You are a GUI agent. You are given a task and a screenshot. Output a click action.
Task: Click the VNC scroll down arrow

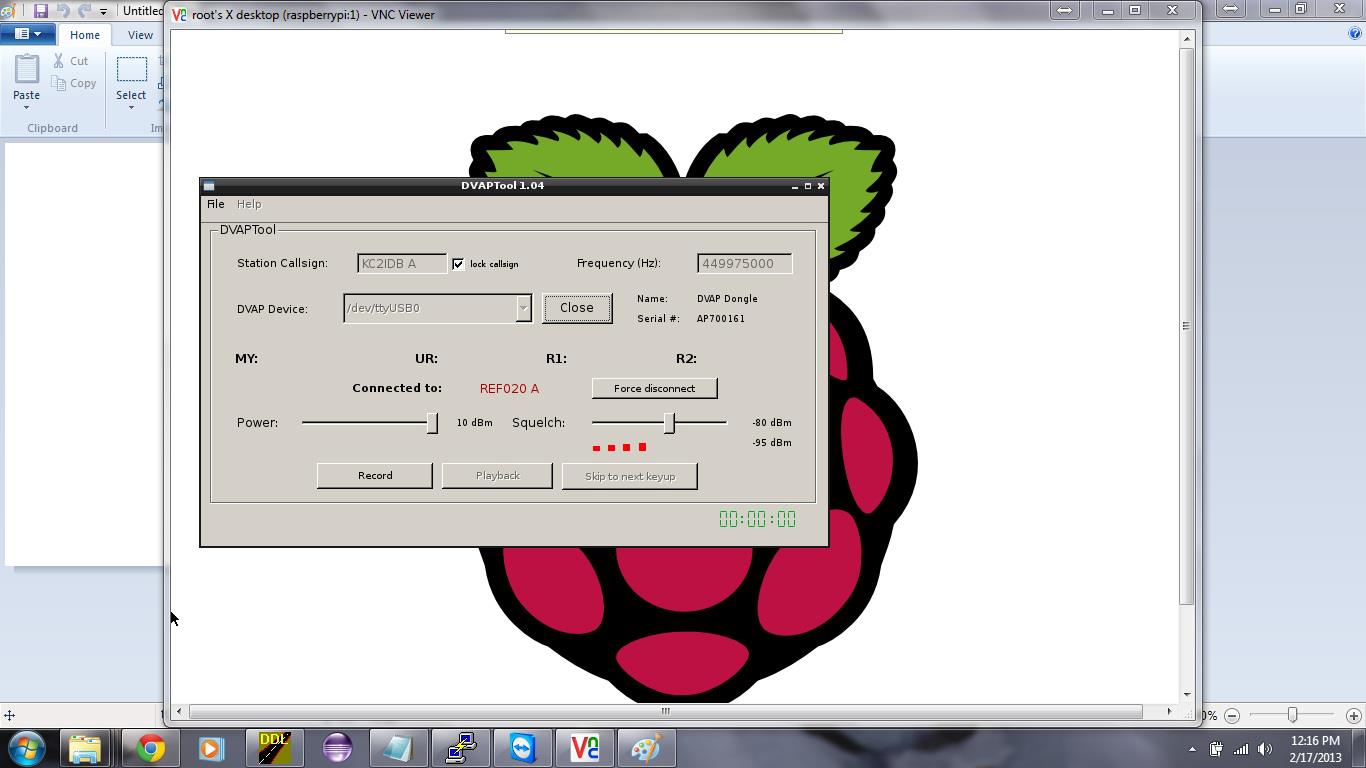coord(1187,694)
